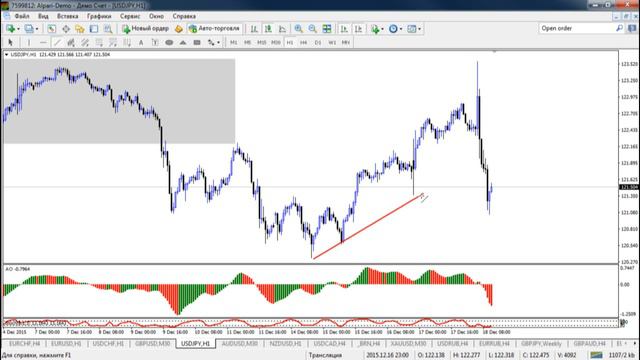Select the triangle shape tool
Viewport: 640px width, 360px height.
(x=183, y=42)
